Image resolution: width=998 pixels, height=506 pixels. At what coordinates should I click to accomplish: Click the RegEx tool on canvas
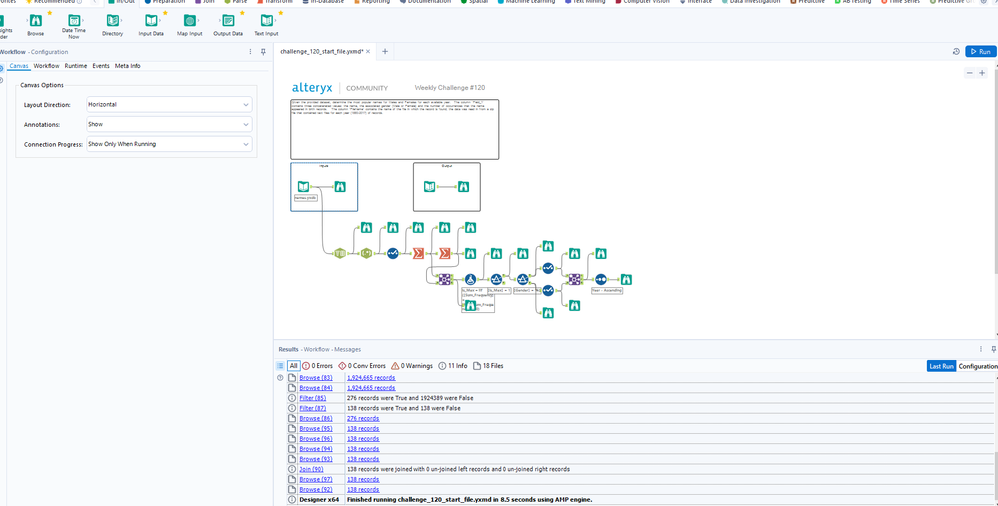366,253
